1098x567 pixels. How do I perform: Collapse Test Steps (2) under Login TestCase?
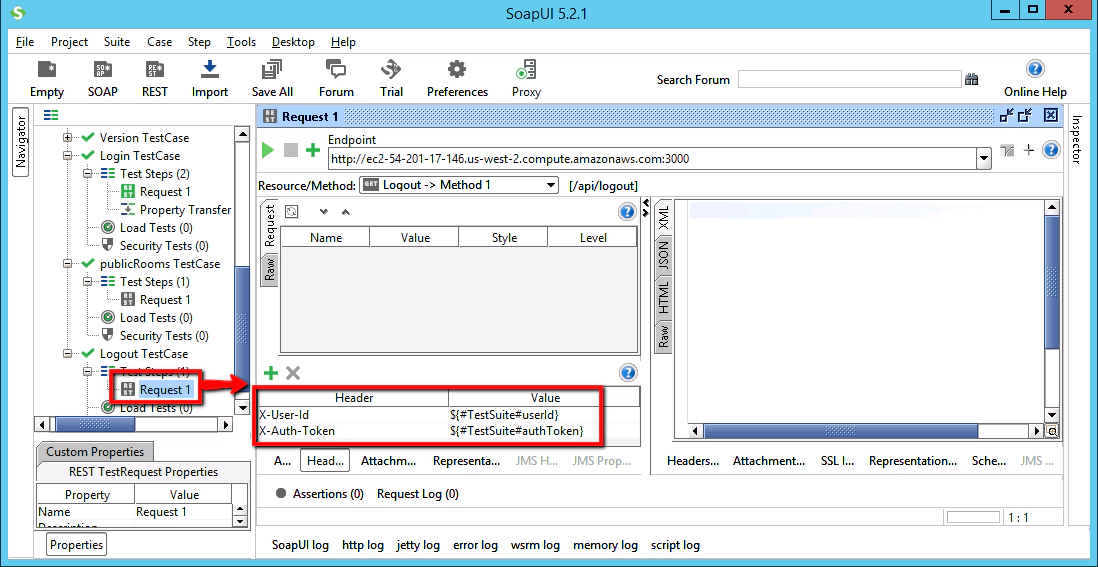[x=88, y=174]
